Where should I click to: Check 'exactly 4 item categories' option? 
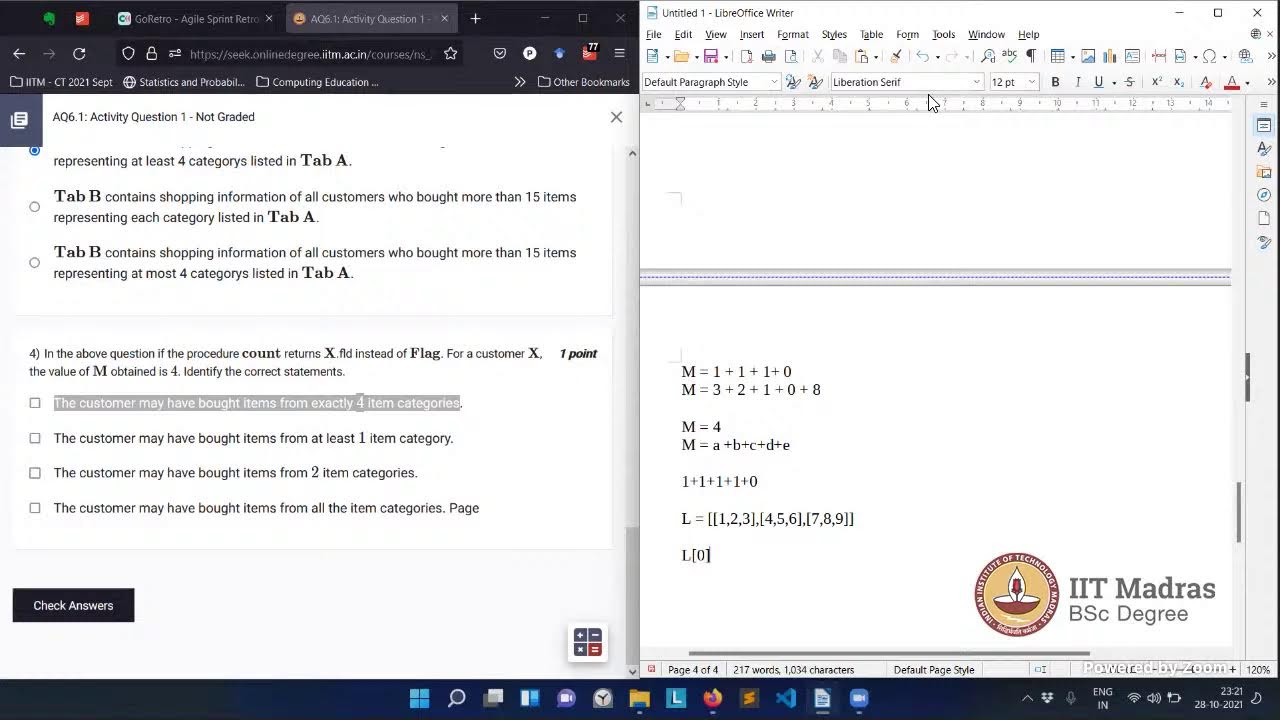[x=35, y=403]
